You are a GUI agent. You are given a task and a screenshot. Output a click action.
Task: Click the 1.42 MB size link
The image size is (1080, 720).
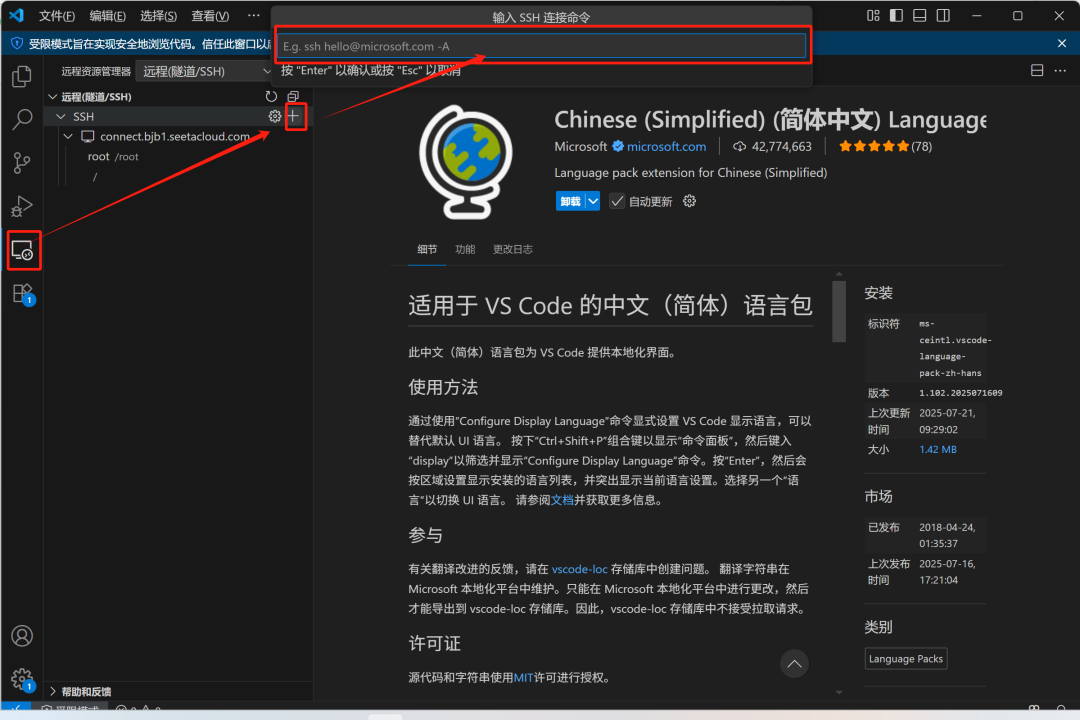pos(937,449)
